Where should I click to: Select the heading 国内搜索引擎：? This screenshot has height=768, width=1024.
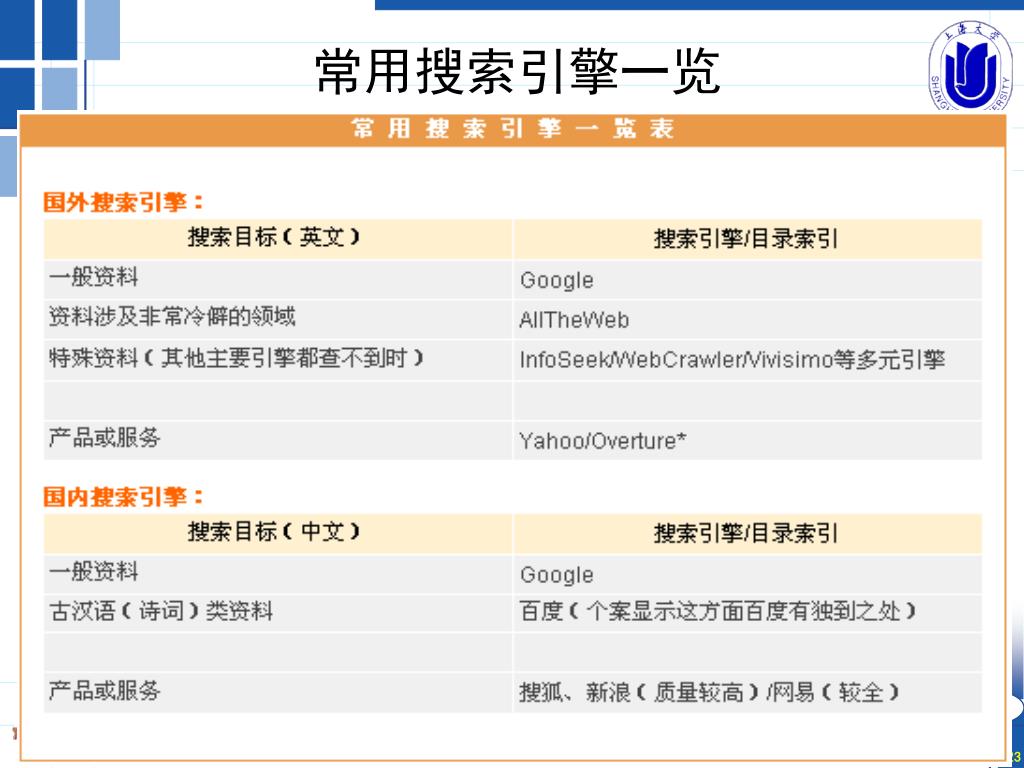coord(123,496)
